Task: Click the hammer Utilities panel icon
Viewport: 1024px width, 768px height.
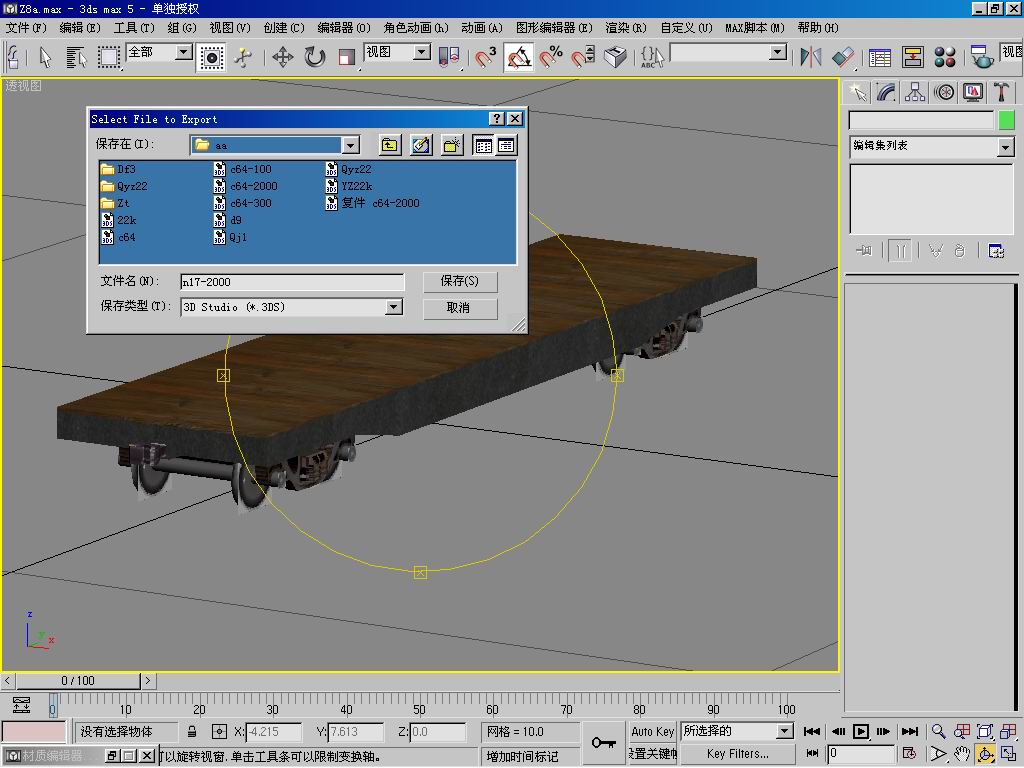Action: (1001, 92)
